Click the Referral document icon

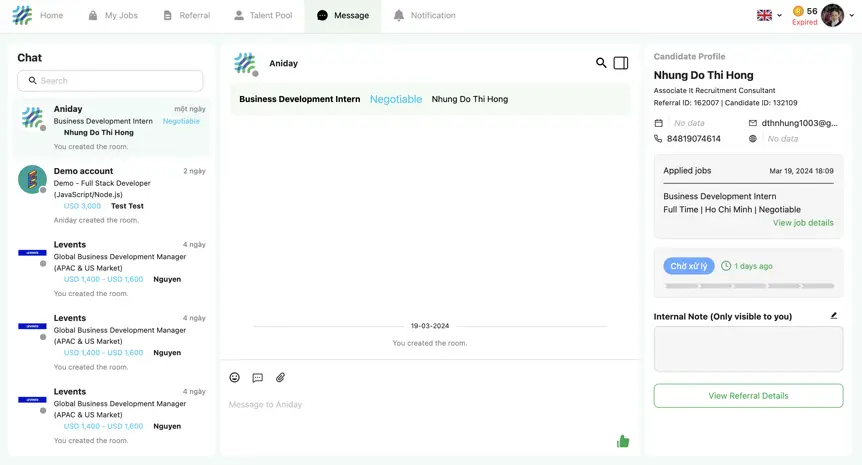pos(168,15)
